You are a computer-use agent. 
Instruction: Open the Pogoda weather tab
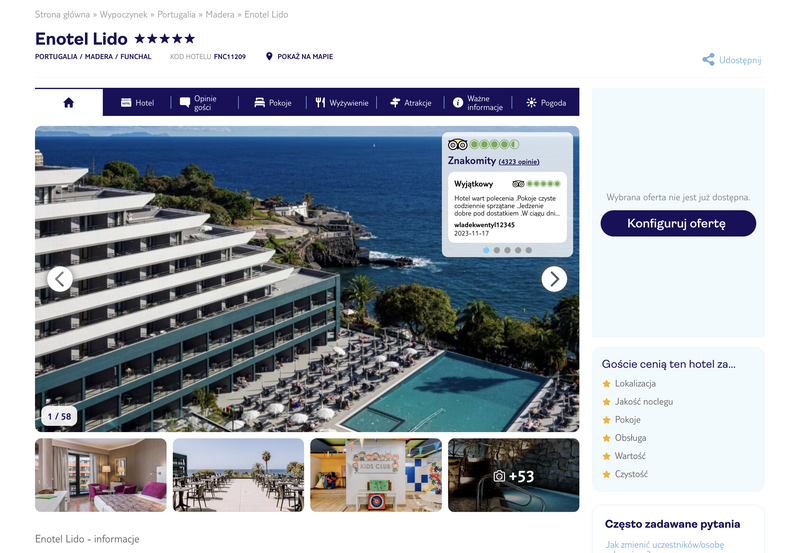click(x=546, y=103)
